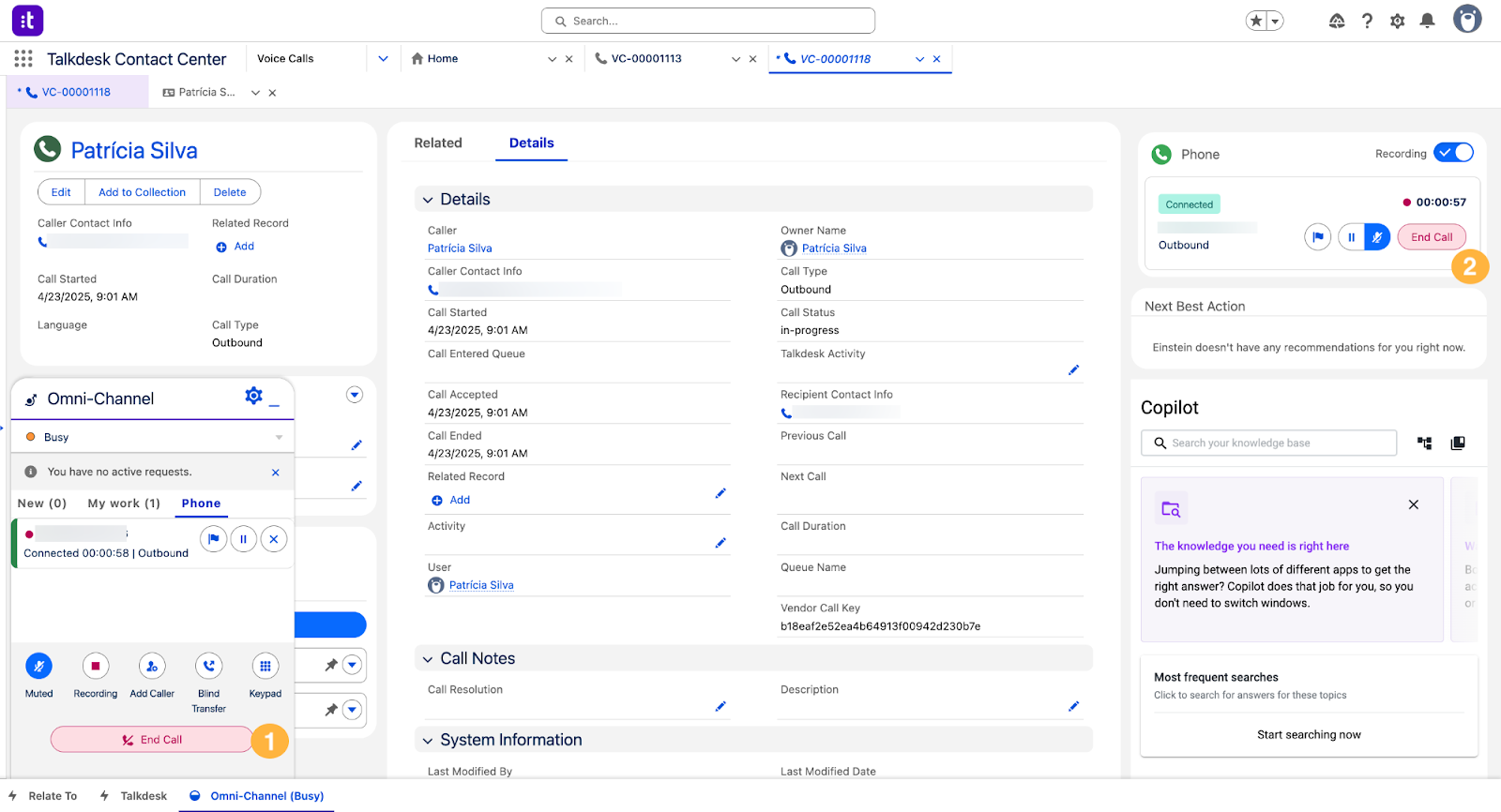
Task: Toggle the call Recording switch
Action: 1454,153
